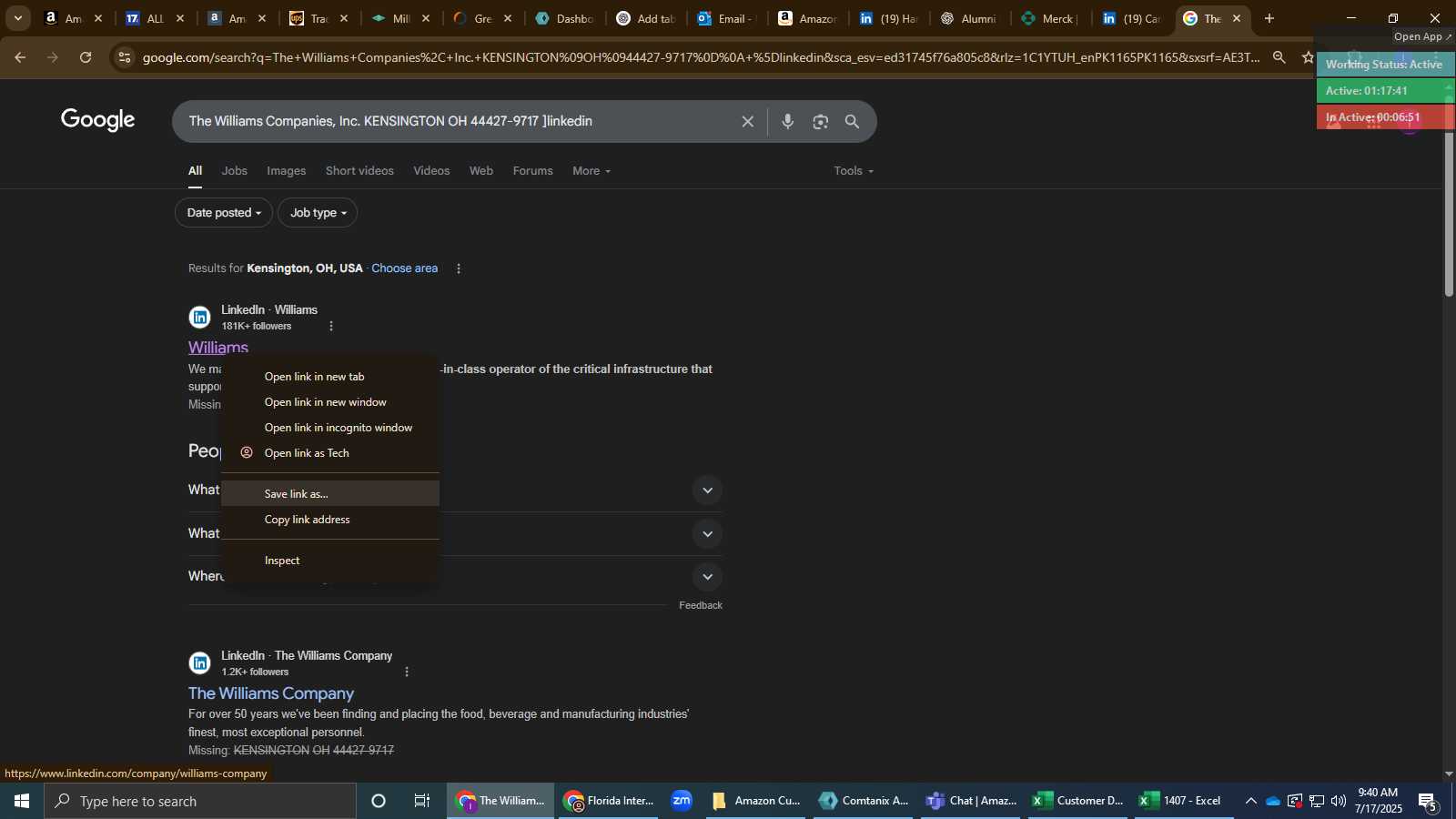Start voice search with the microphone icon
The height and width of the screenshot is (819, 1456).
point(787,121)
